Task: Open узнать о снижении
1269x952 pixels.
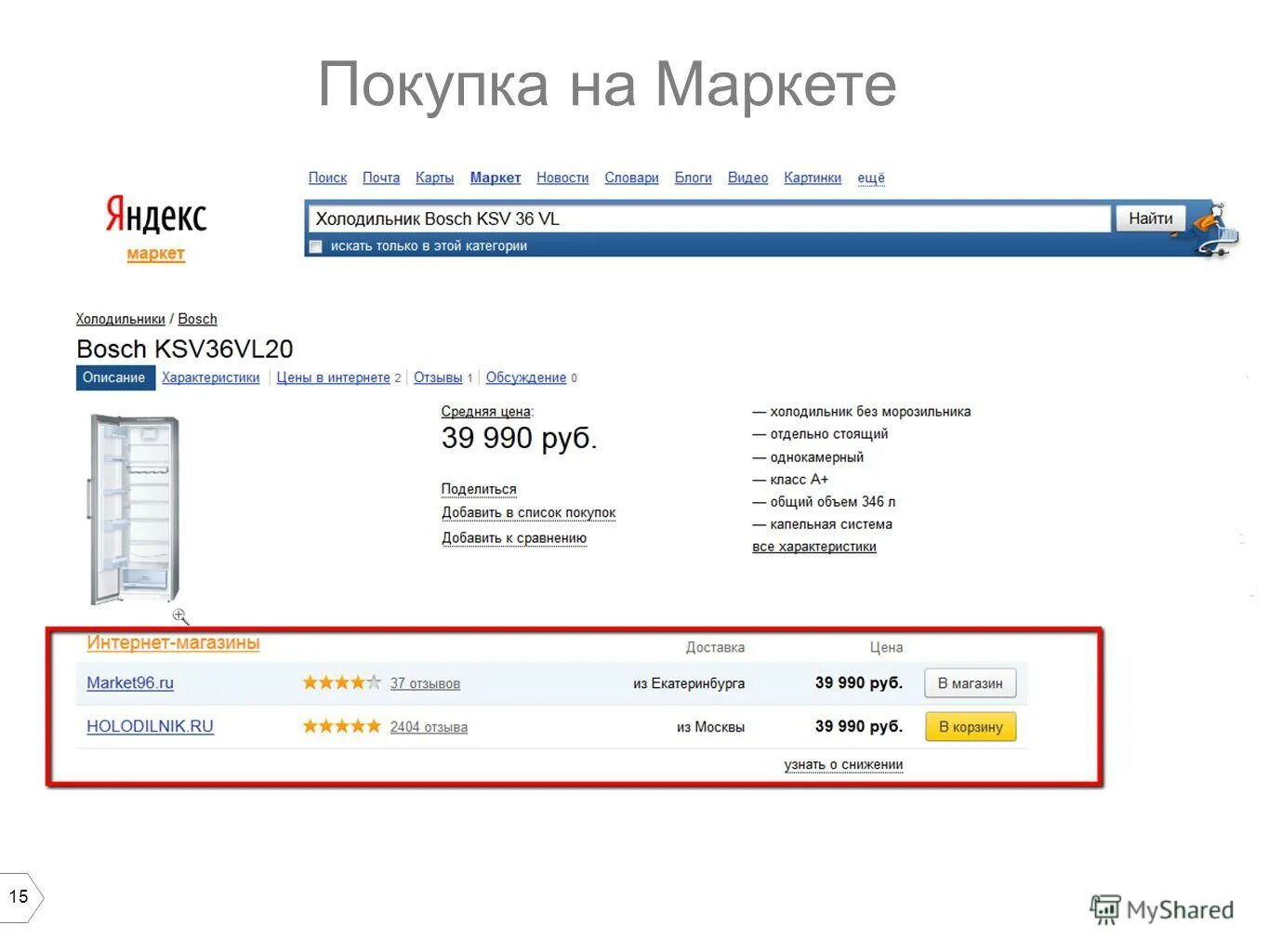Action: pos(842,763)
